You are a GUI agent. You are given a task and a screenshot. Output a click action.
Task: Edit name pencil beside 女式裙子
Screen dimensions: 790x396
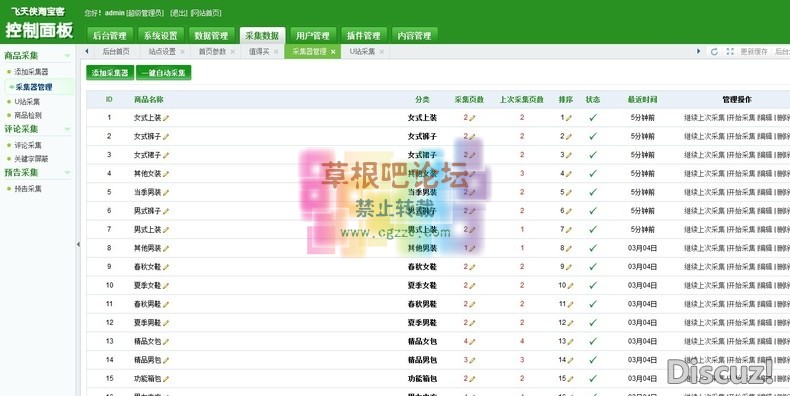(166, 155)
